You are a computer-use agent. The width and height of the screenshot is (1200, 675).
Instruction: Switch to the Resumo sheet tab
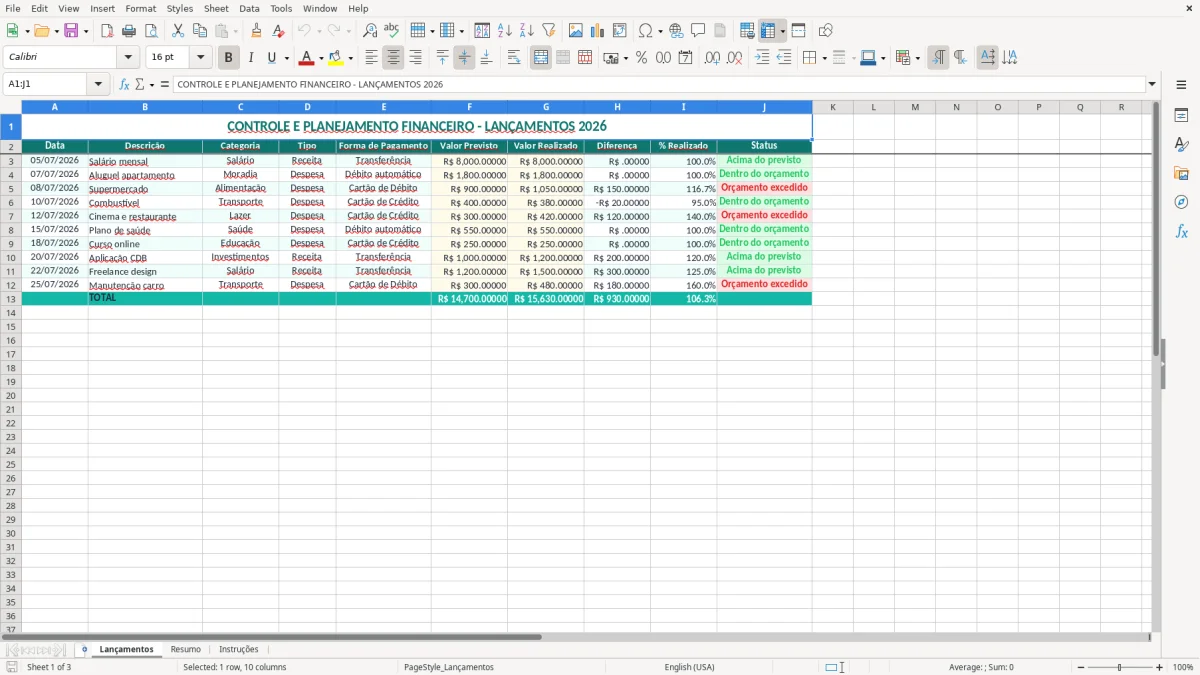click(186, 650)
